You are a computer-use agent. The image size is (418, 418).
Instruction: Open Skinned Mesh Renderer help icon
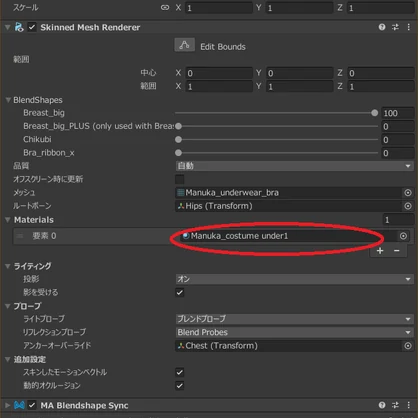[x=382, y=27]
